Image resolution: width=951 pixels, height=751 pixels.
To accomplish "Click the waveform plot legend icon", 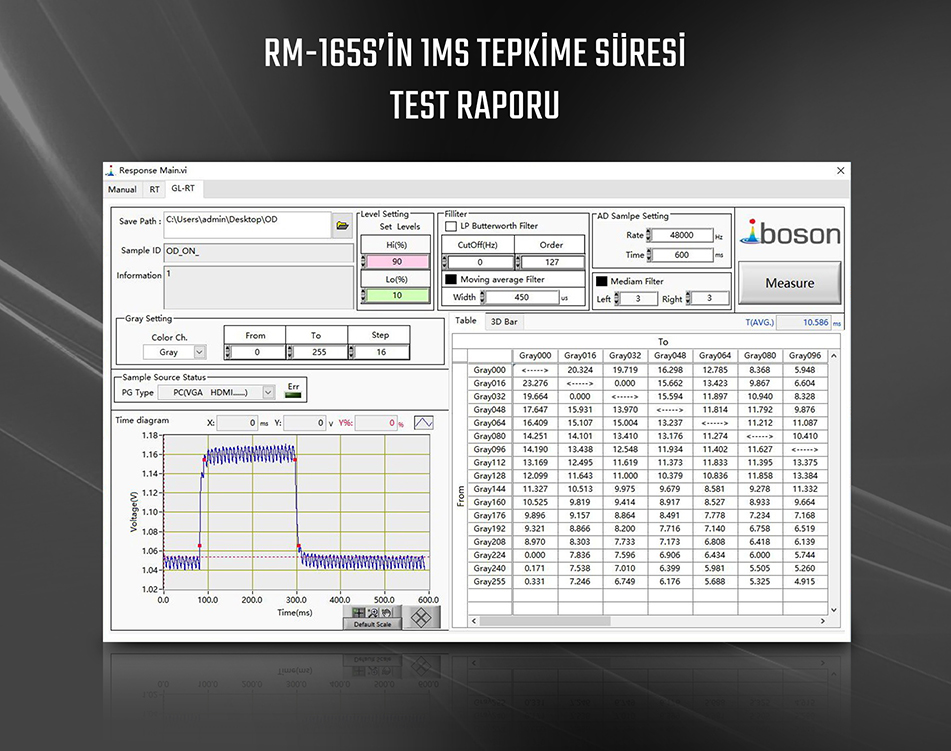I will point(423,422).
